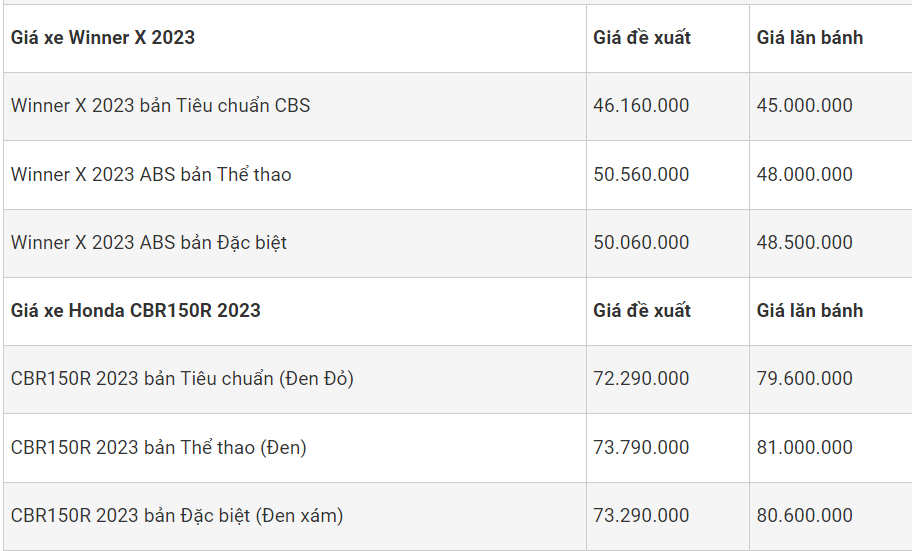912x551 pixels.
Task: Select 'Winner X 2023 ABS bản Đặc biệt' cell
Action: (x=149, y=242)
